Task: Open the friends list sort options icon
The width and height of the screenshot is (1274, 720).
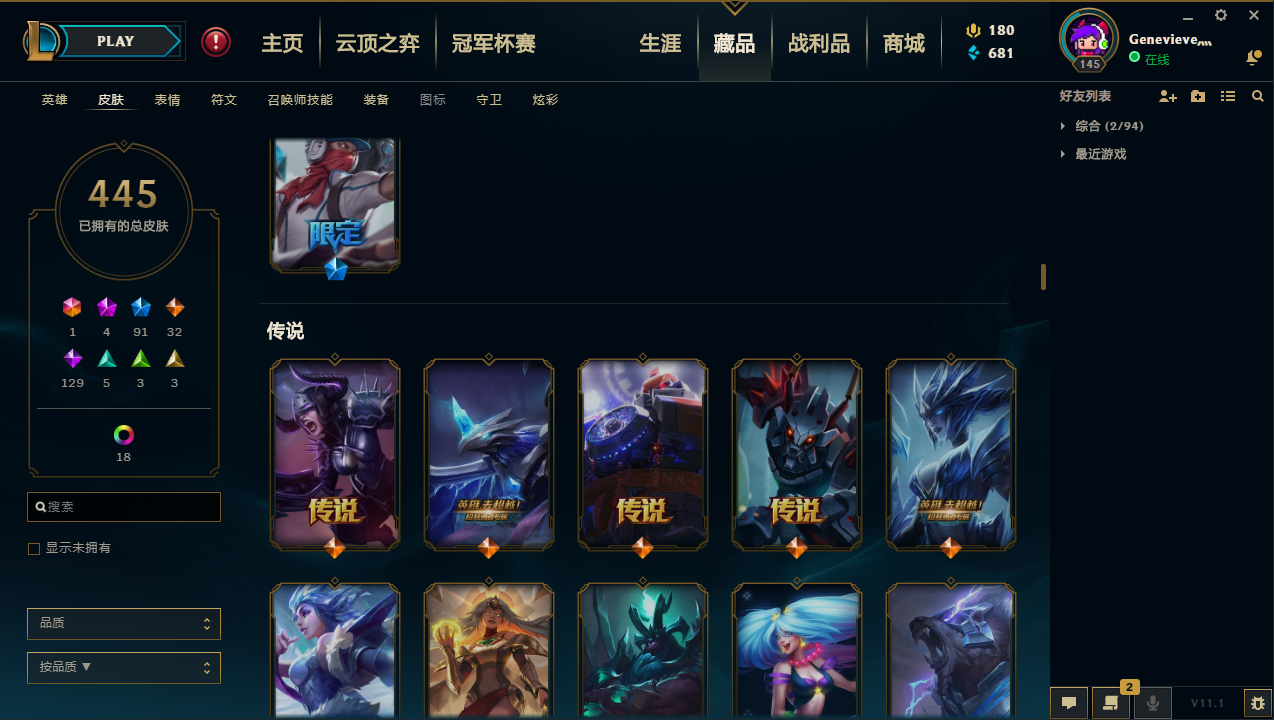Action: (x=1228, y=96)
